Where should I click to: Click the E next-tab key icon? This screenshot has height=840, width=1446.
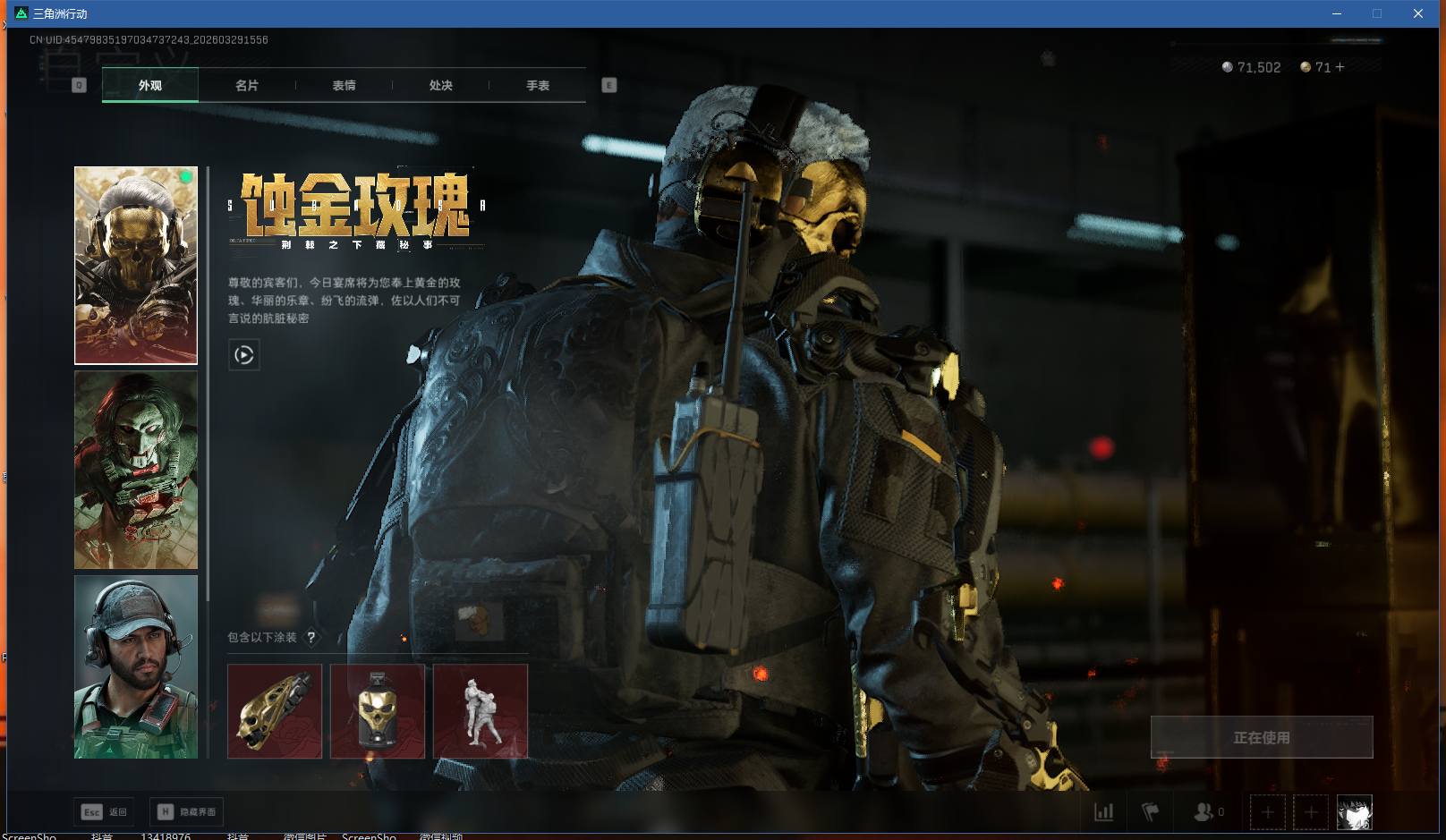[609, 85]
